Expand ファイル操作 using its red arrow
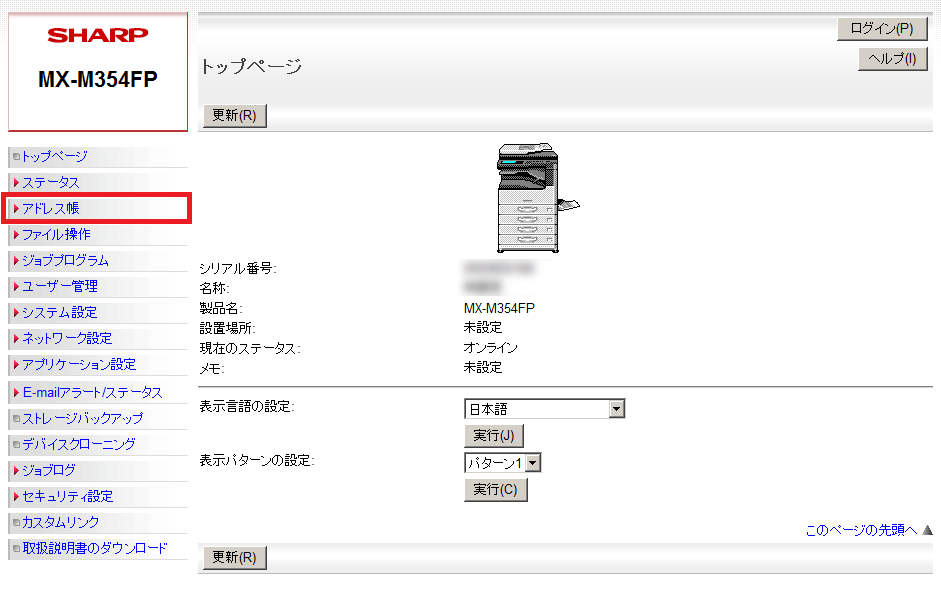This screenshot has height=597, width=941. point(16,234)
